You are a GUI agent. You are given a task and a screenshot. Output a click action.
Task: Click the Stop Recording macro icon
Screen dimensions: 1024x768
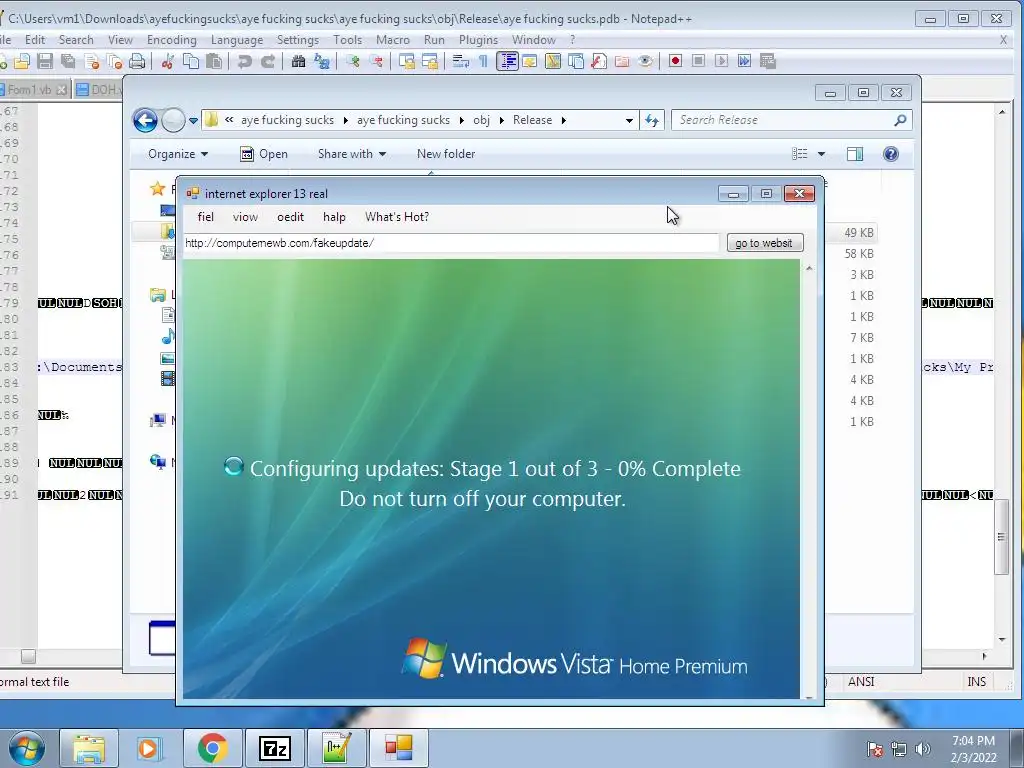coord(698,61)
